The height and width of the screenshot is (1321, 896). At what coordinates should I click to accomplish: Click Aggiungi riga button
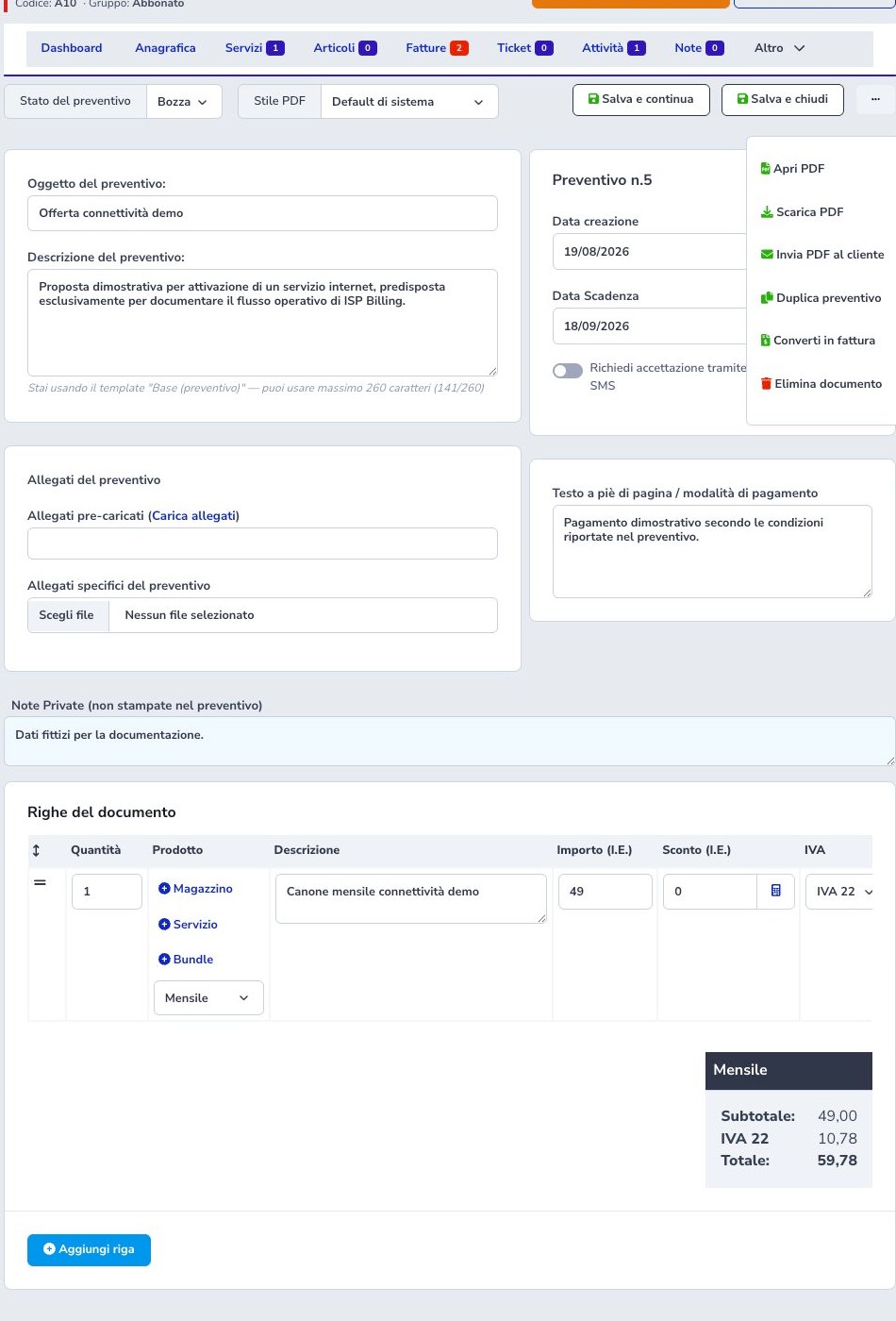tap(89, 1250)
